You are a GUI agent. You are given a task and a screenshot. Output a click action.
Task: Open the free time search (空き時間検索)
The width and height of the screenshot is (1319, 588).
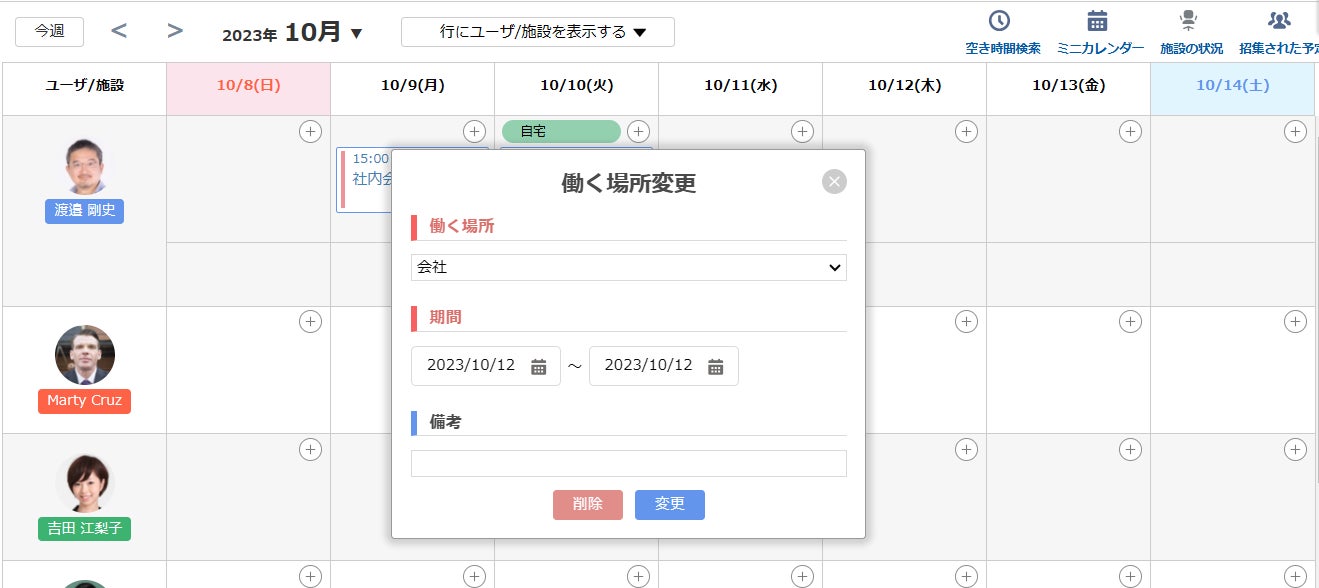click(x=1002, y=32)
